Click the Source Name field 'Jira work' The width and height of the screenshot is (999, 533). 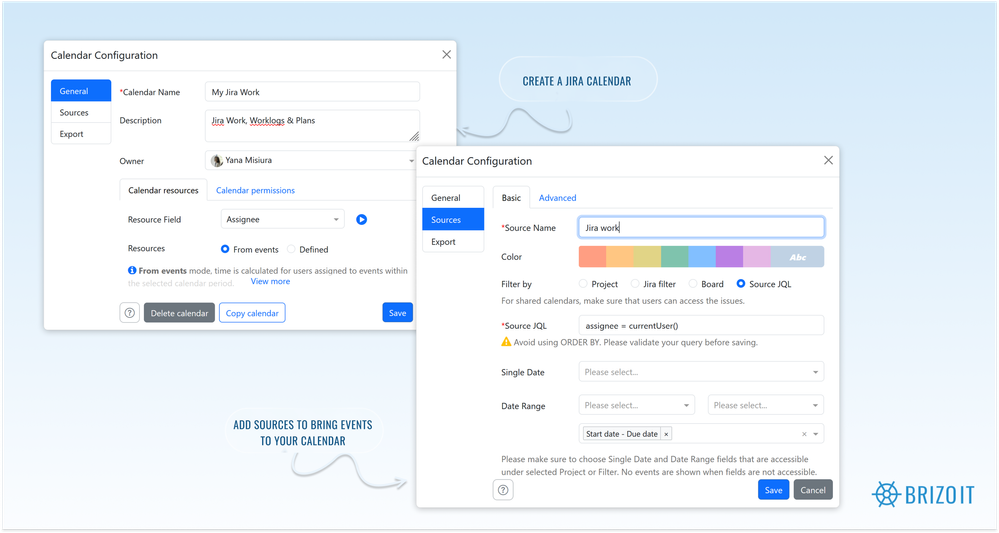pyautogui.click(x=701, y=227)
